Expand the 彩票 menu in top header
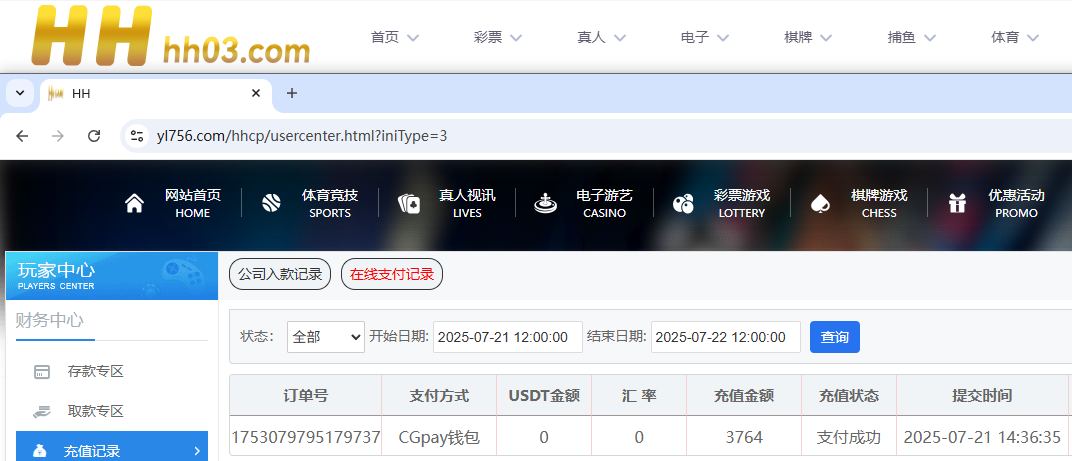 tap(498, 37)
